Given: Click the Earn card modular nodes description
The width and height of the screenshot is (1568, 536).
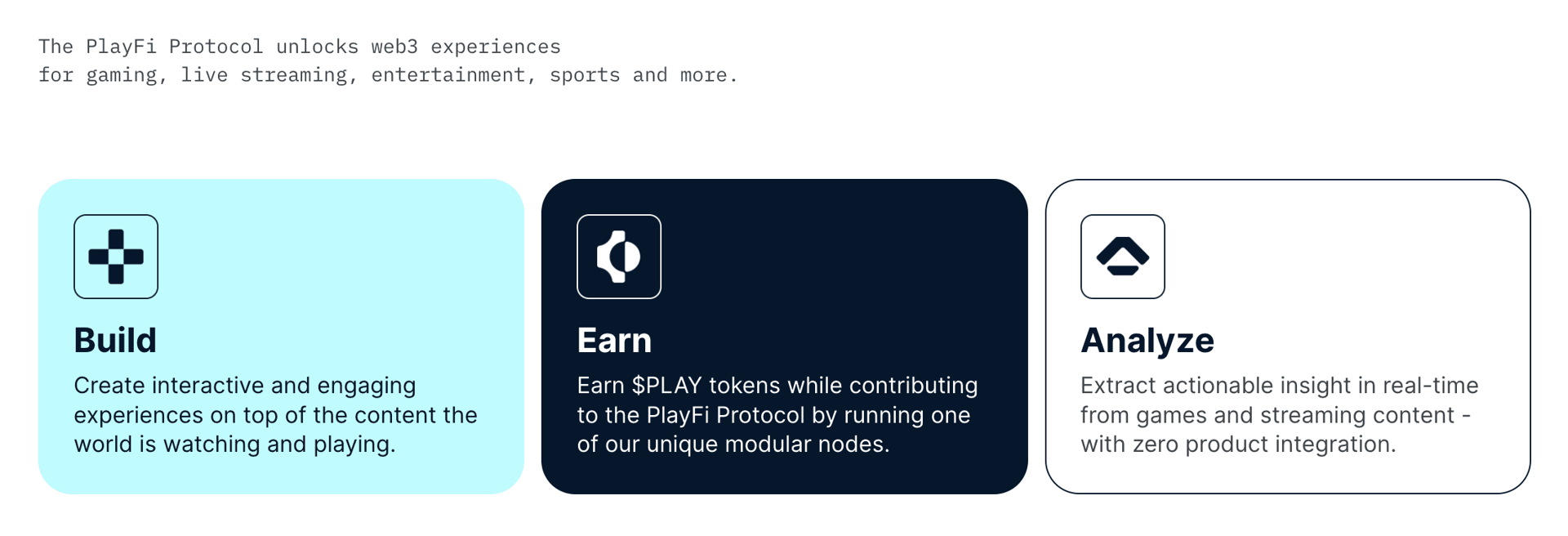Looking at the screenshot, I should (777, 414).
